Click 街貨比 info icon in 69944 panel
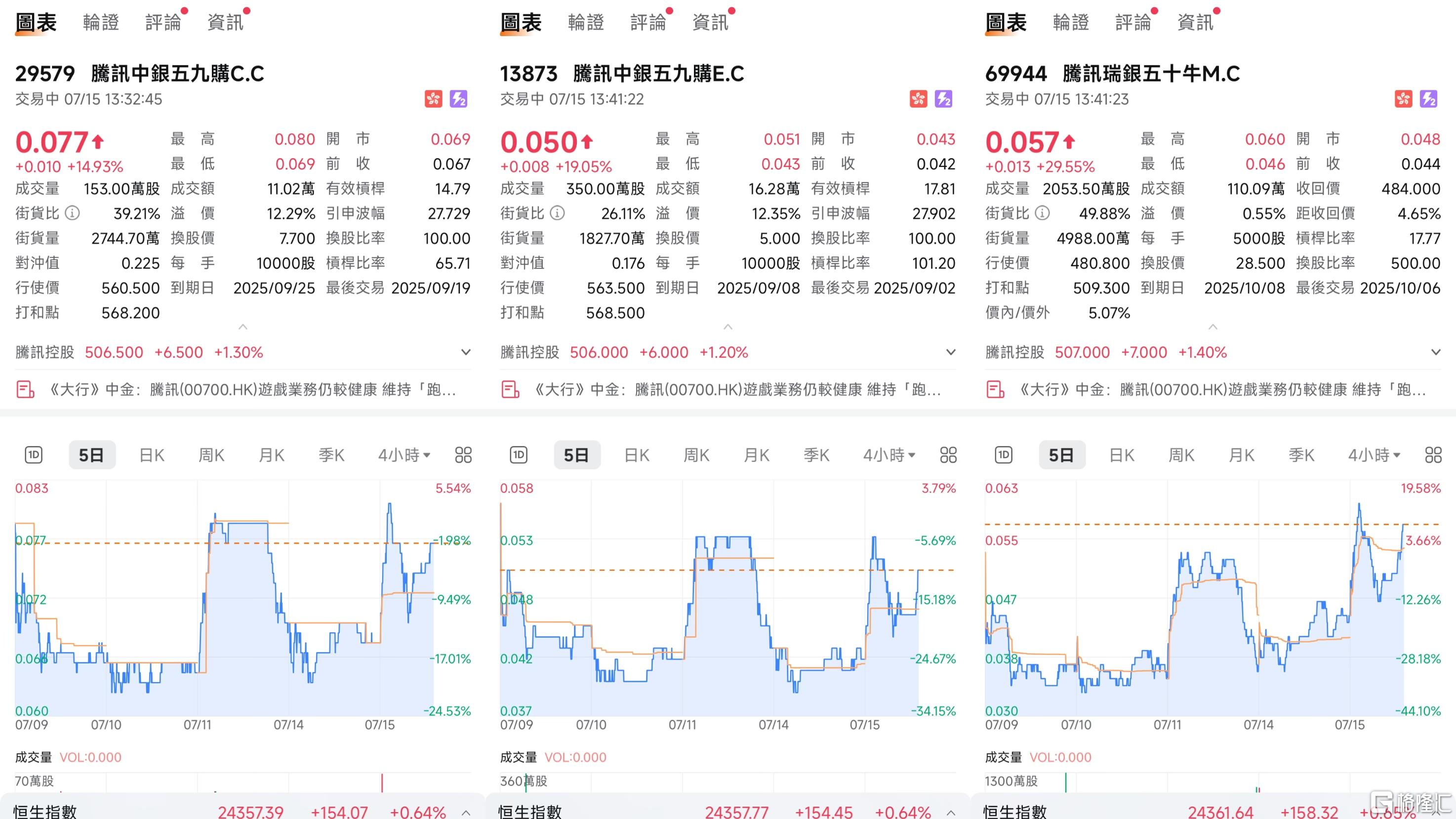 [x=1042, y=213]
